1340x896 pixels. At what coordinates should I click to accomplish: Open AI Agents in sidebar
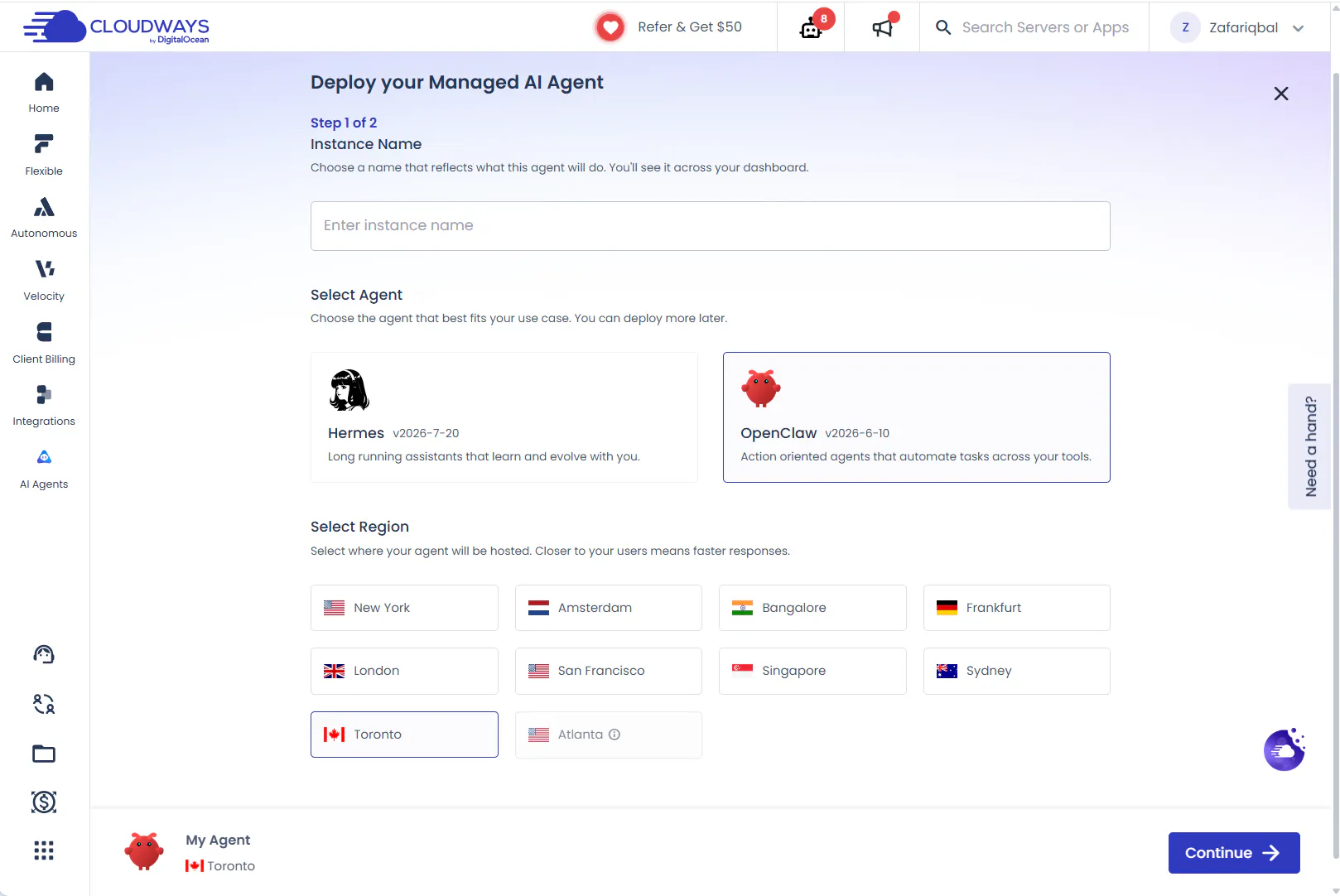tap(44, 469)
